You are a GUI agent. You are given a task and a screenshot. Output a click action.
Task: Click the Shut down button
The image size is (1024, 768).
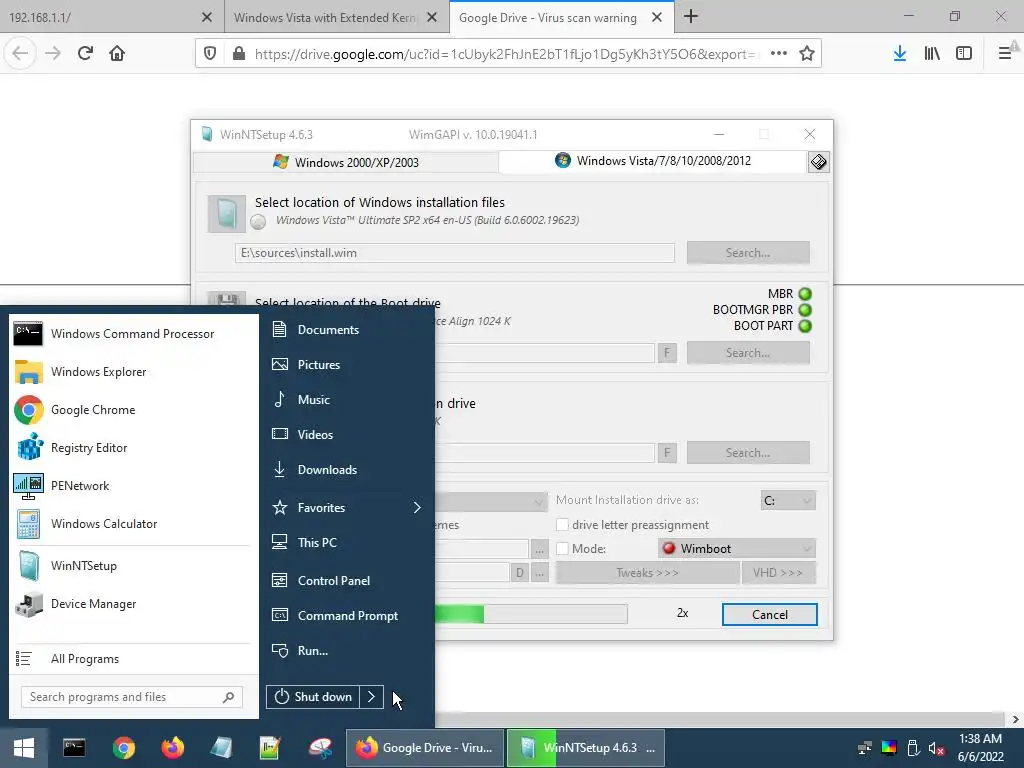point(313,697)
